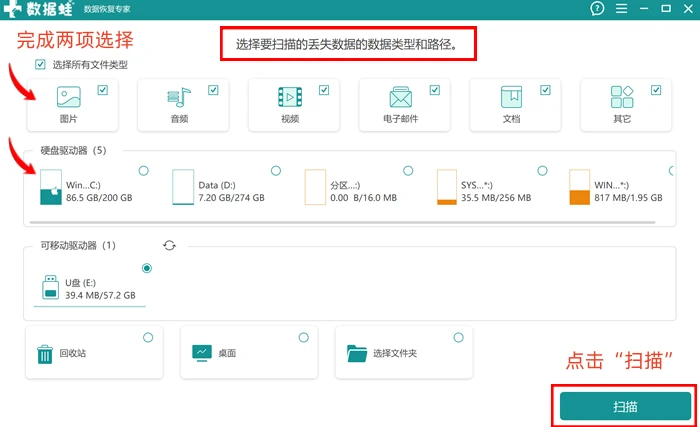Select the 音频 audio type icon
The width and height of the screenshot is (700, 427).
coord(179,97)
